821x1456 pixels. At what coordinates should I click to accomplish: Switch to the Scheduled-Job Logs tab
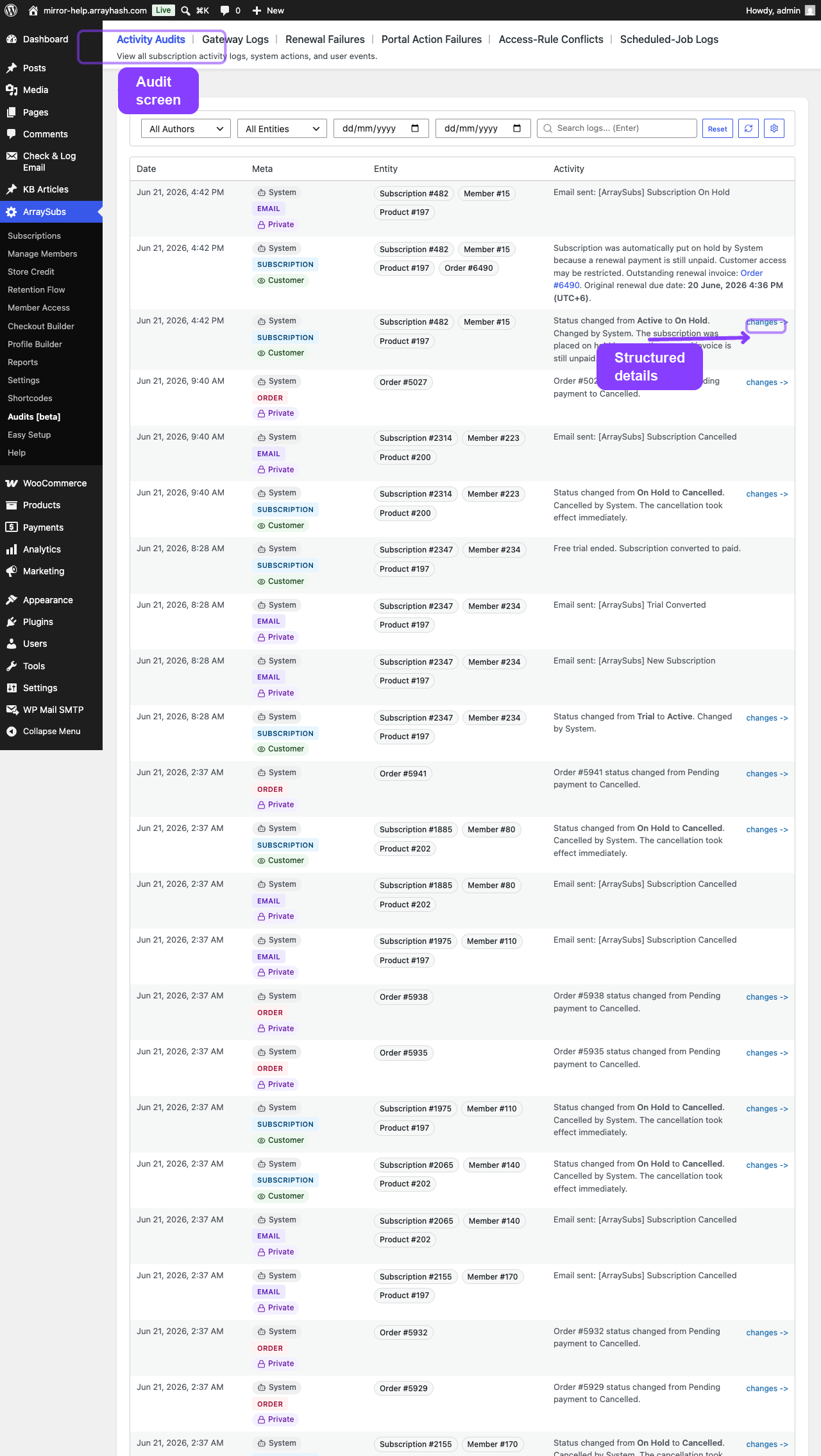669,39
